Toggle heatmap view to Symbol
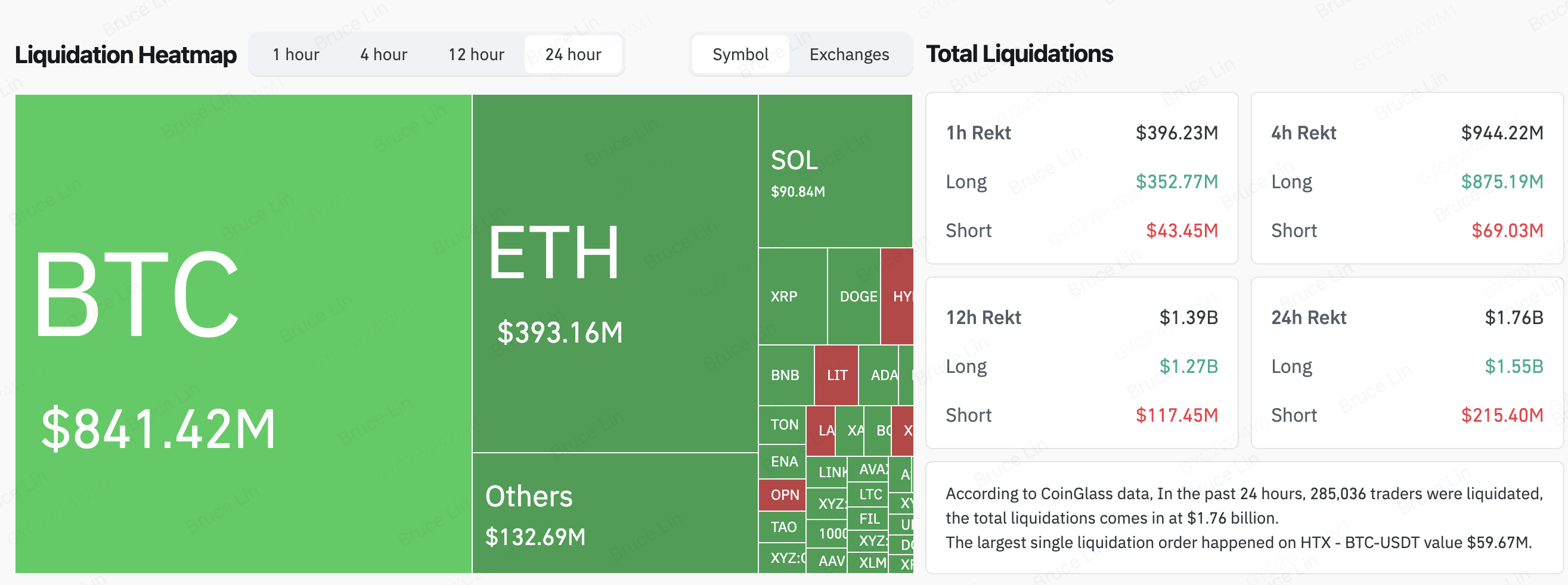Viewport: 1568px width, 585px height. pos(740,55)
